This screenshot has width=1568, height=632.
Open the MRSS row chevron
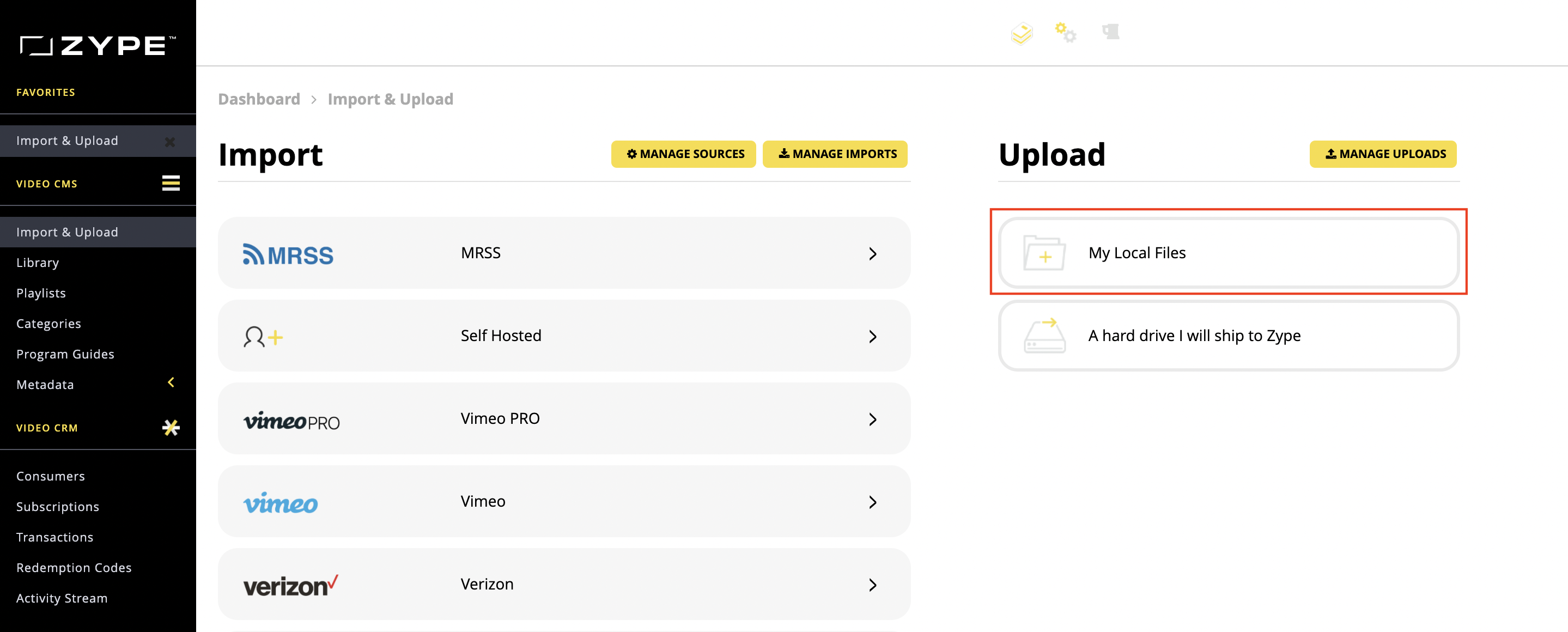873,254
